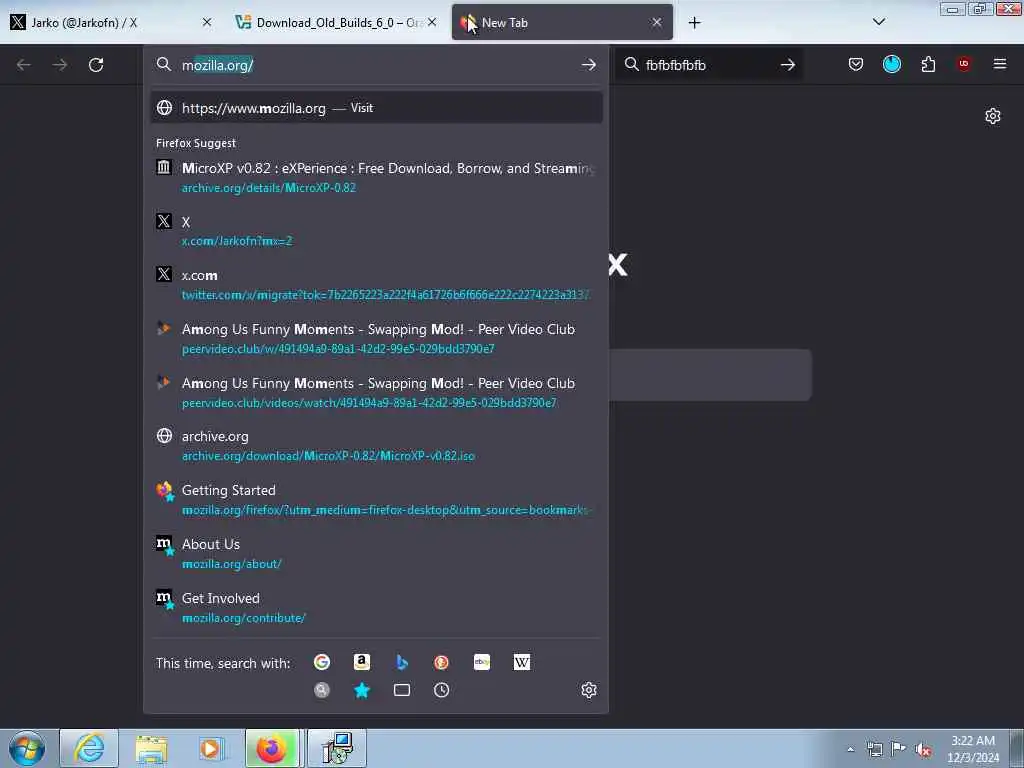The image size is (1024, 768).
Task: Open the x.com twitter migrate suggestion
Action: (x=376, y=285)
